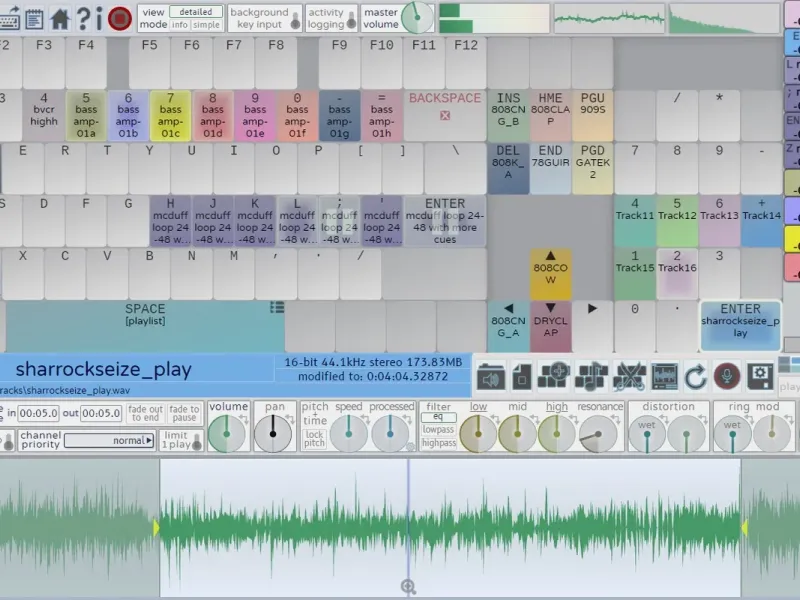Select the blank right arrow key
Screen dimensions: 800x600
pyautogui.click(x=592, y=326)
